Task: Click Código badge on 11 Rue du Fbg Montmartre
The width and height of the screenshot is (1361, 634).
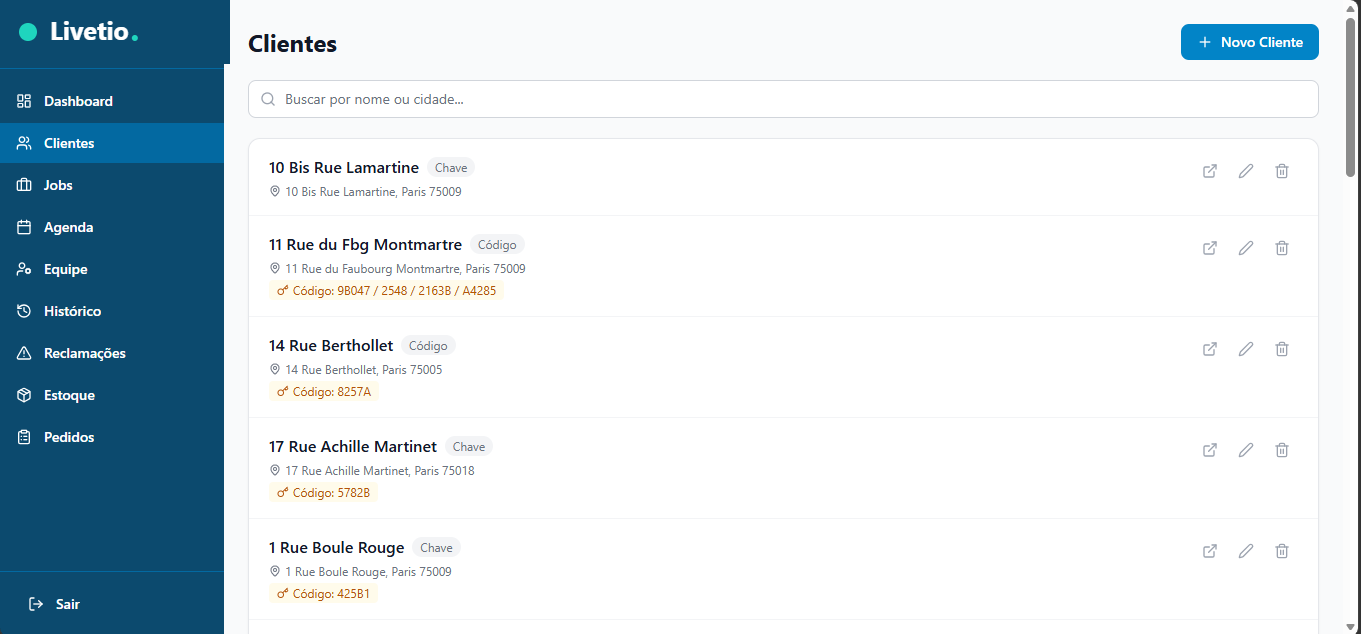Action: coord(497,245)
